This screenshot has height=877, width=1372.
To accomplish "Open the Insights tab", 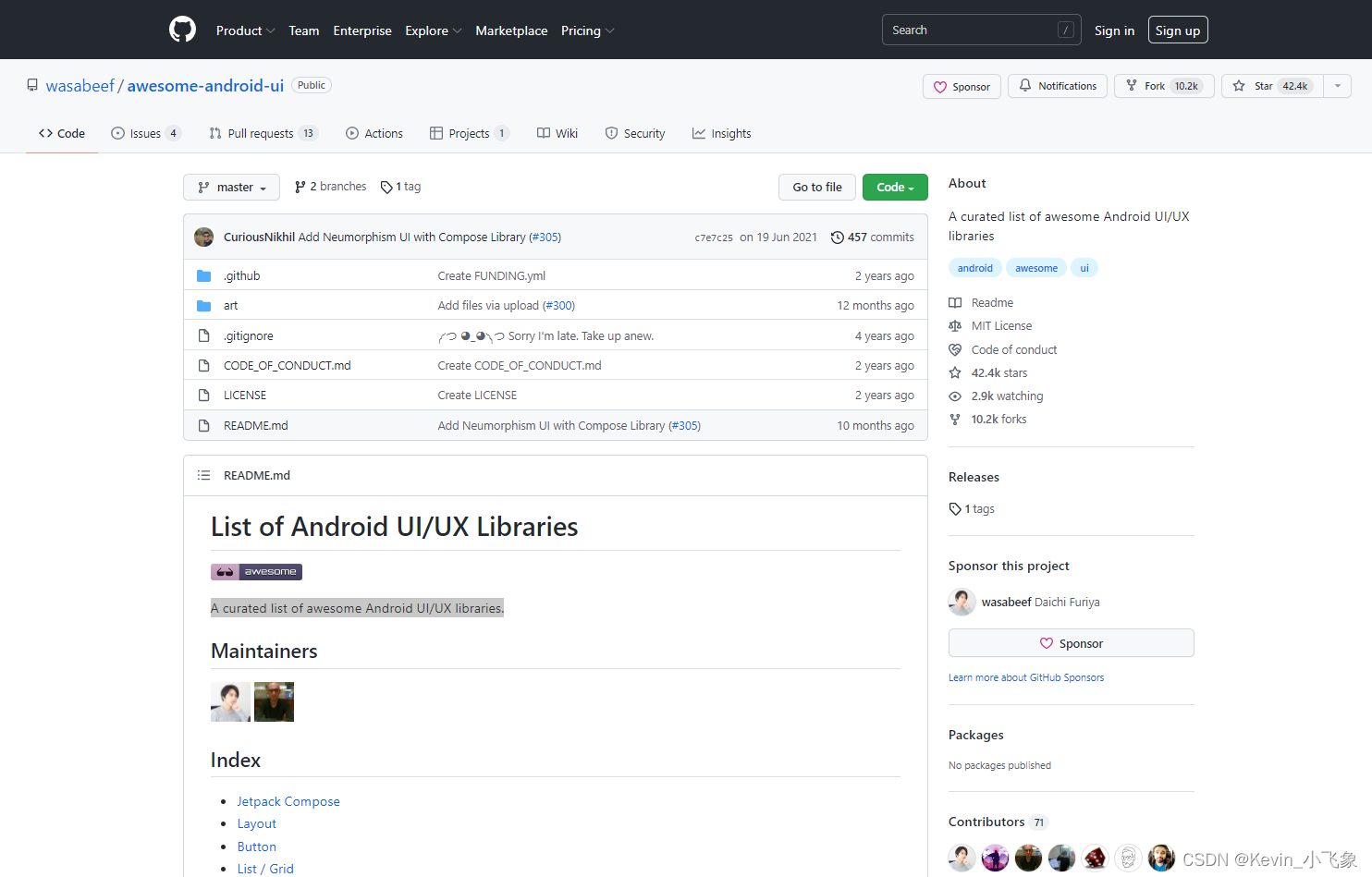I will pyautogui.click(x=721, y=133).
